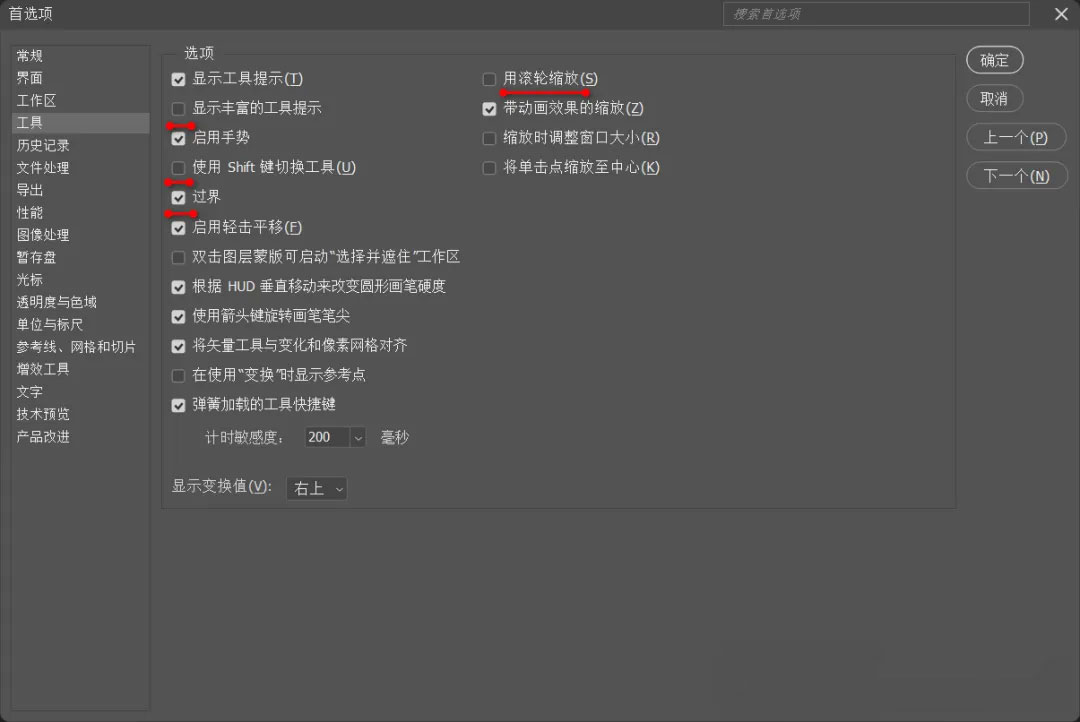Open the 常规 preferences category
The image size is (1080, 722).
click(x=81, y=56)
